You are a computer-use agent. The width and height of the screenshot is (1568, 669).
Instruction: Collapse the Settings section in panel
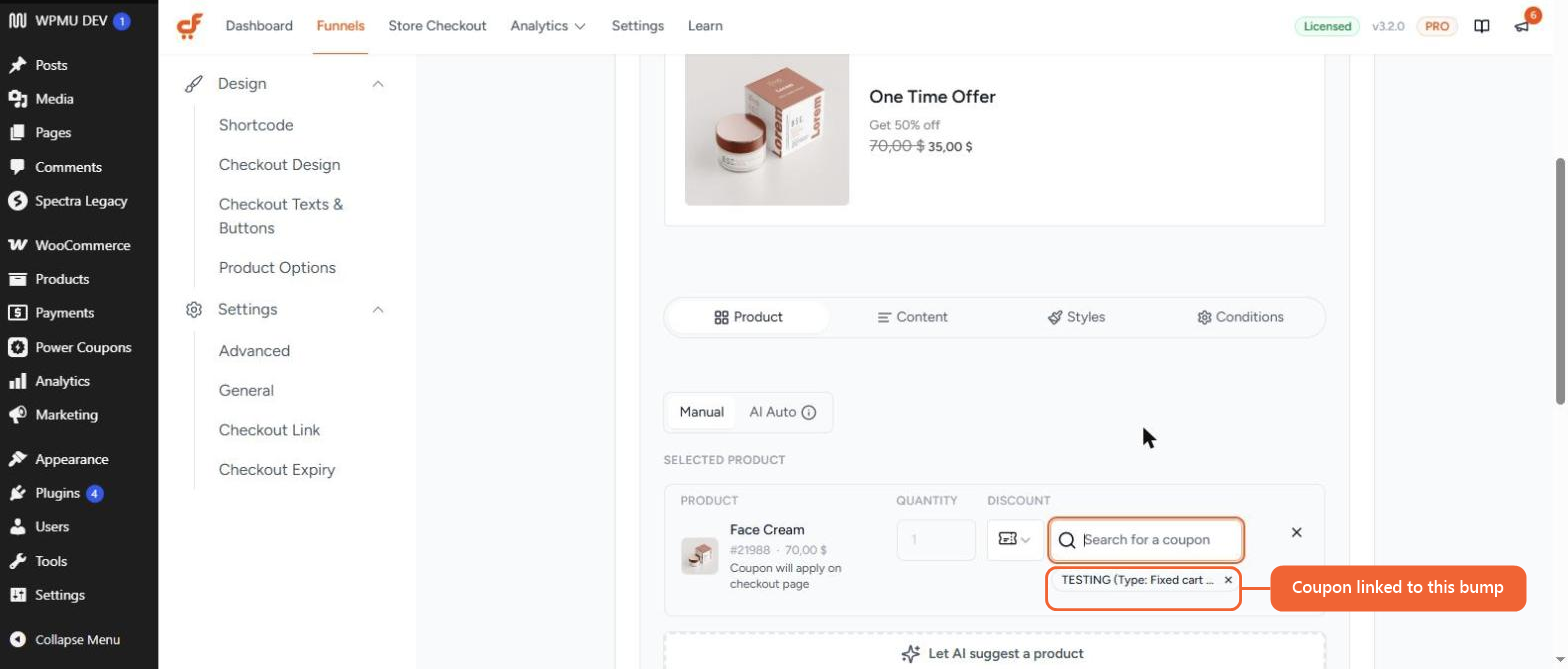tap(378, 310)
